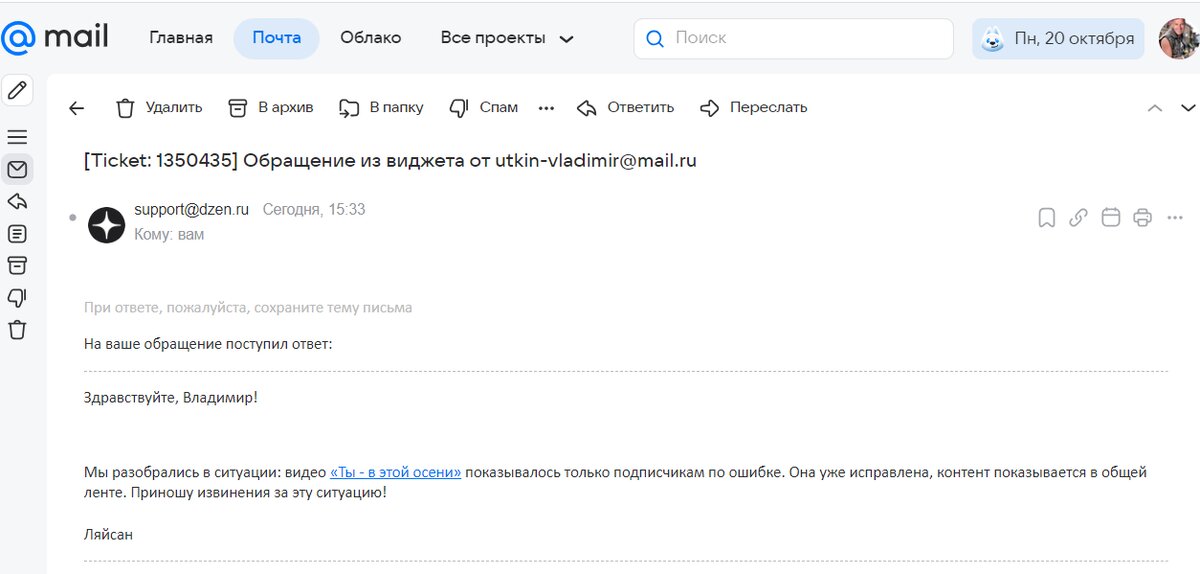Click the greeting Здравствуйте, Владимир!

click(x=171, y=398)
